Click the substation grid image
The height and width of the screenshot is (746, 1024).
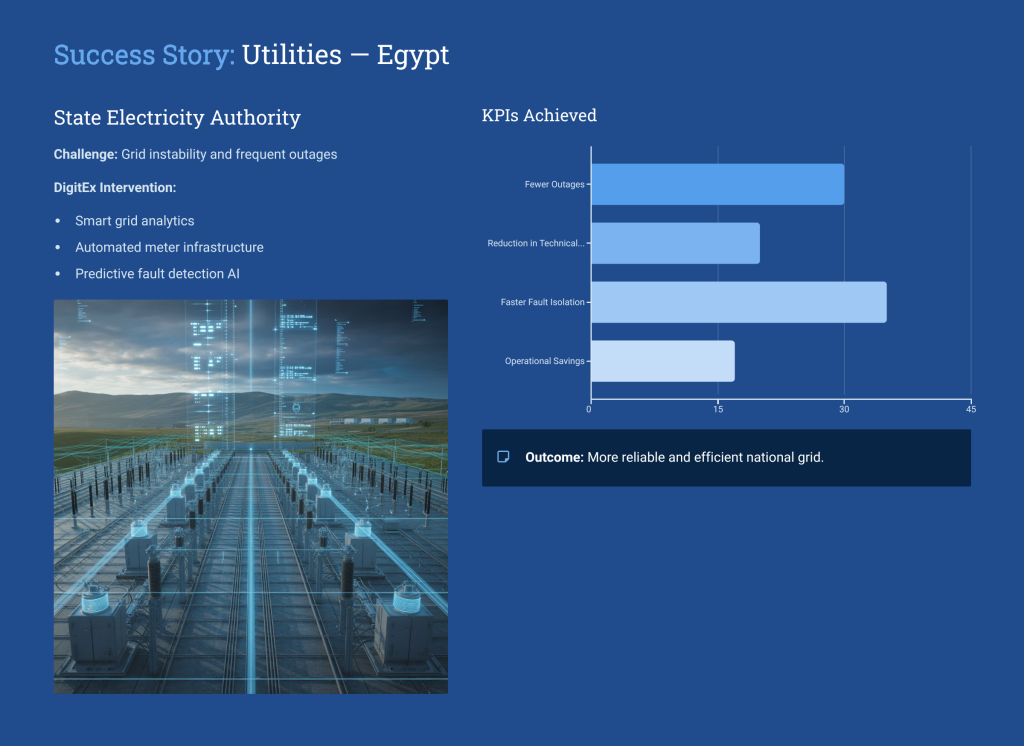coord(250,496)
